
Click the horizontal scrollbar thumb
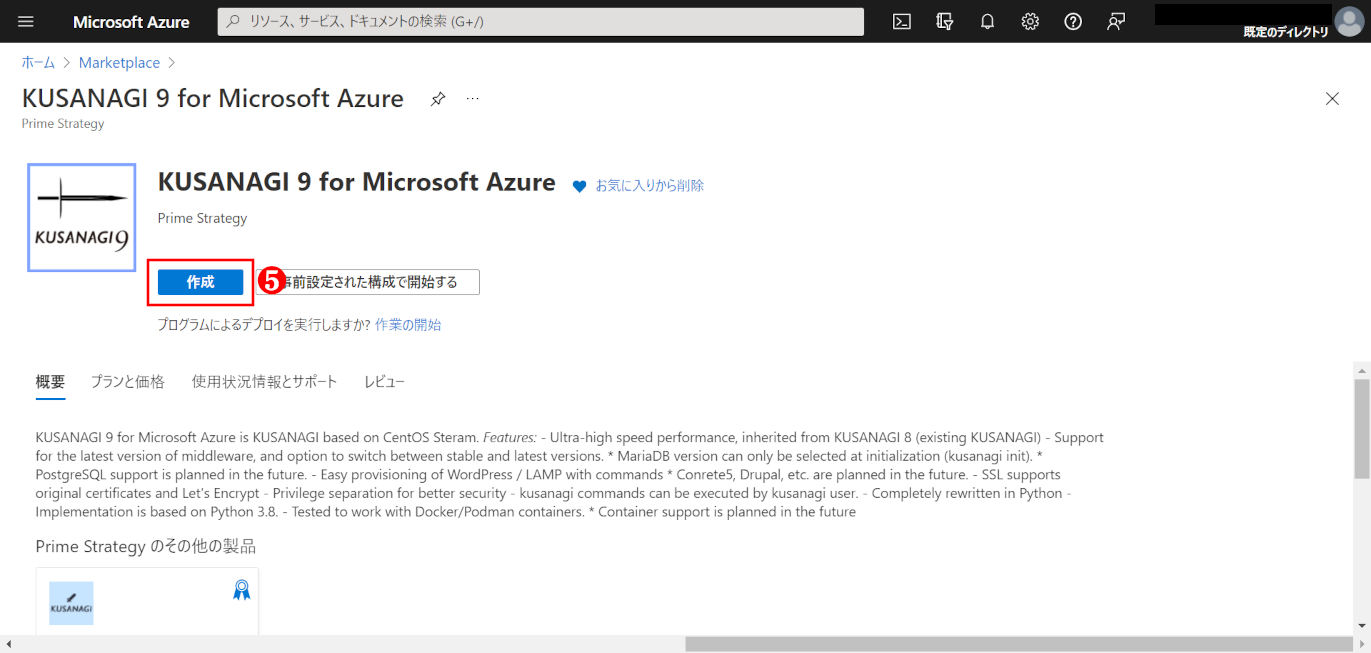[x=1017, y=644]
